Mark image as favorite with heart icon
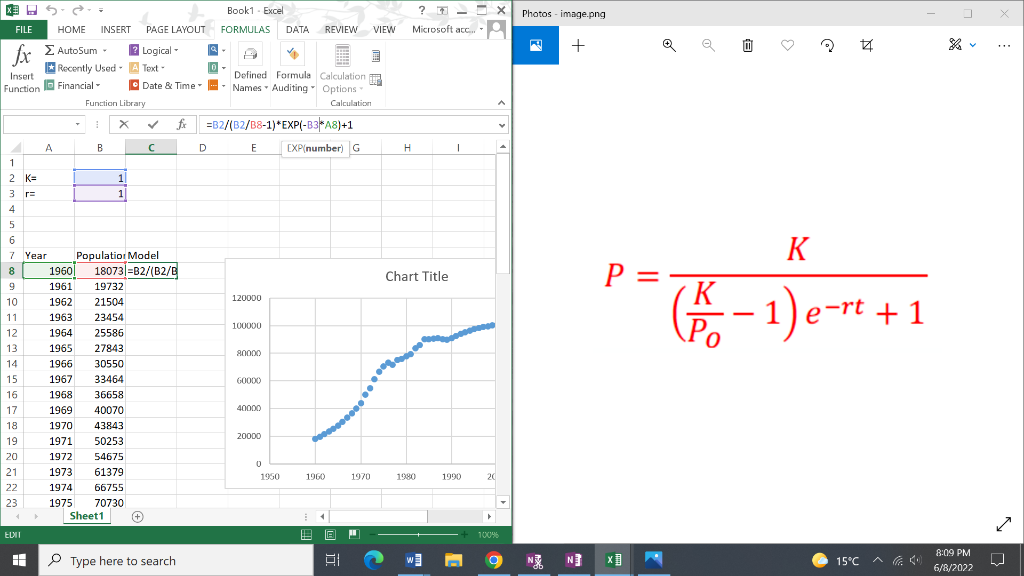This screenshot has width=1024, height=576. (x=787, y=45)
